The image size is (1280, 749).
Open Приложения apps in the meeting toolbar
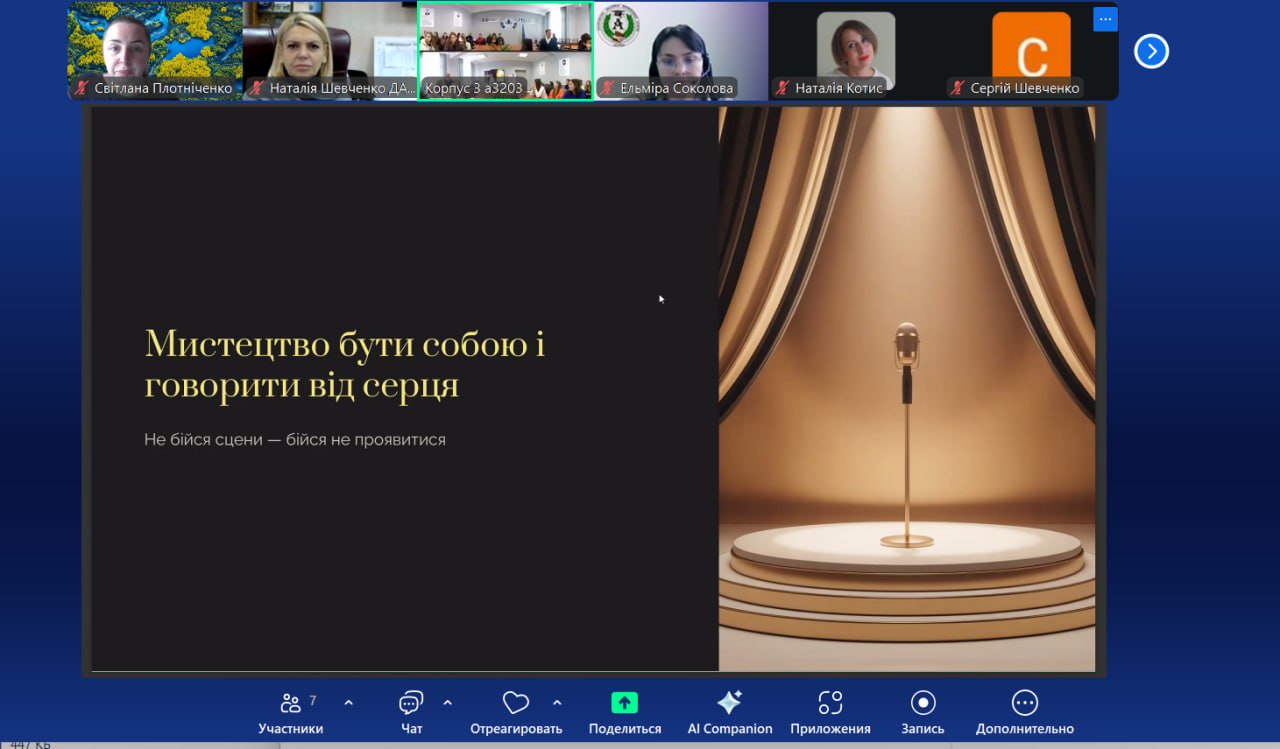click(830, 713)
